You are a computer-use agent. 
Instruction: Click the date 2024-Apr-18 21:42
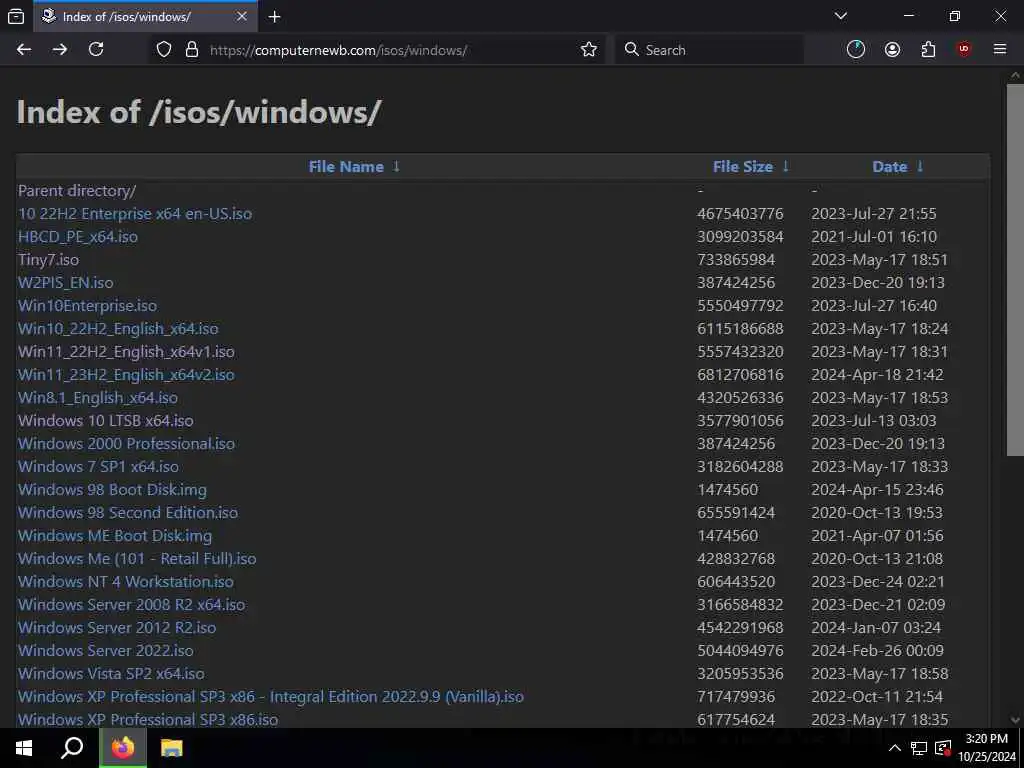click(877, 375)
